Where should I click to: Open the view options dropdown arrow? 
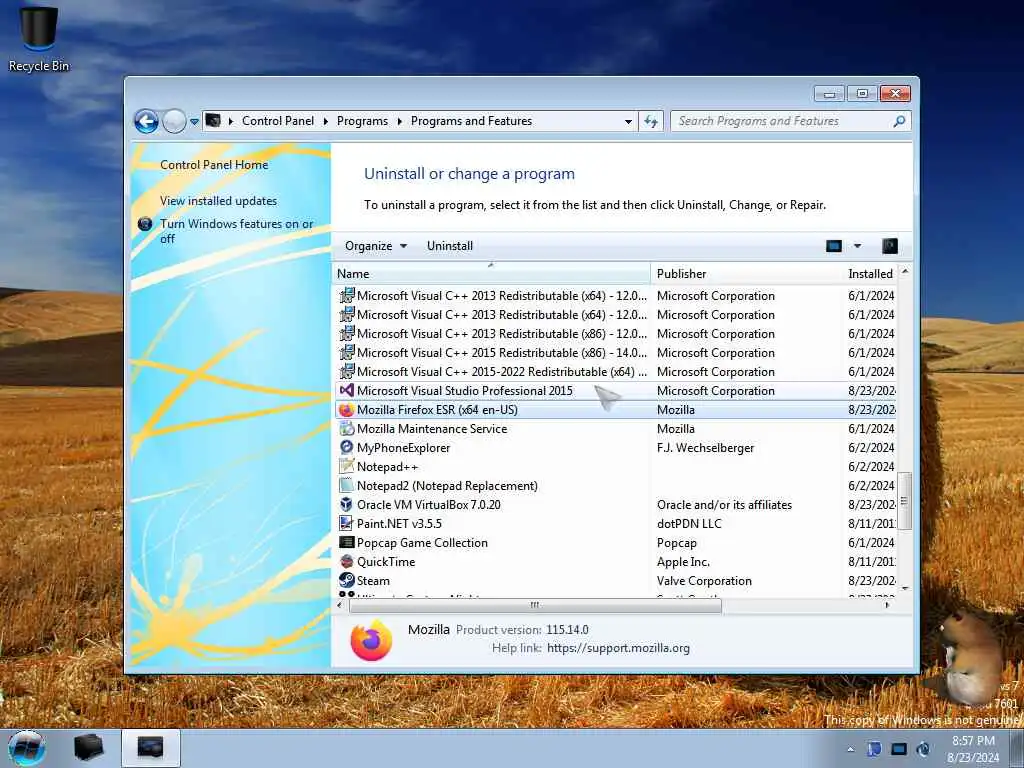point(857,246)
